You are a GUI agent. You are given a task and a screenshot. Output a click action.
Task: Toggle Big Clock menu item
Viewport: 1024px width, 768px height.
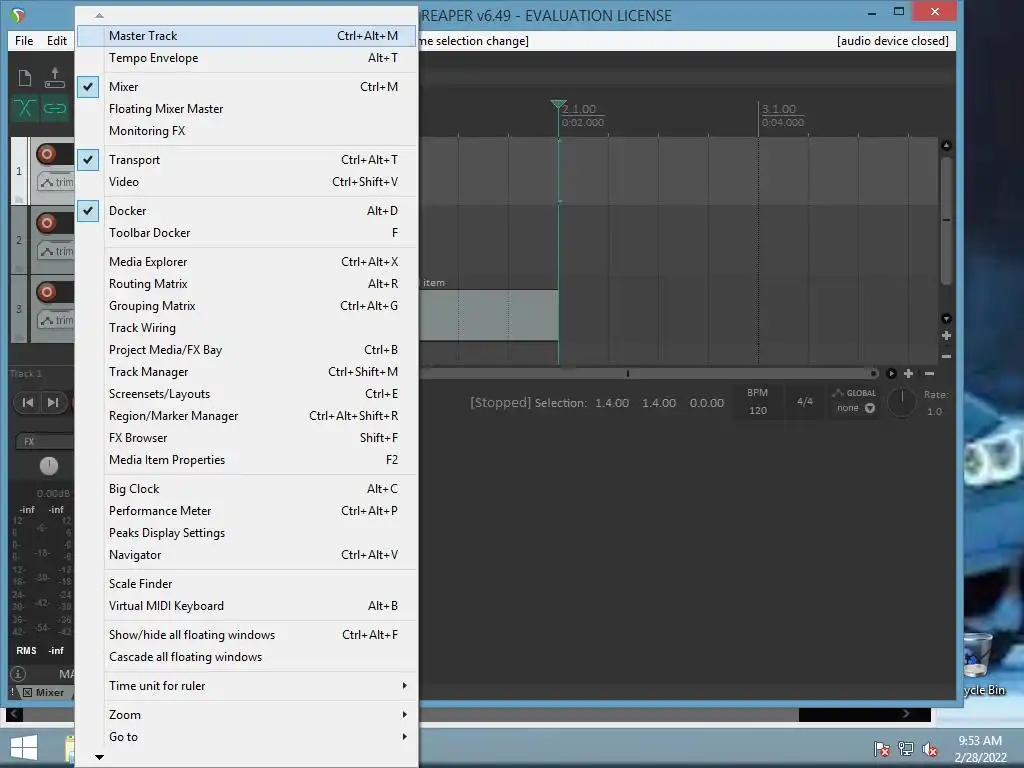[247, 489]
